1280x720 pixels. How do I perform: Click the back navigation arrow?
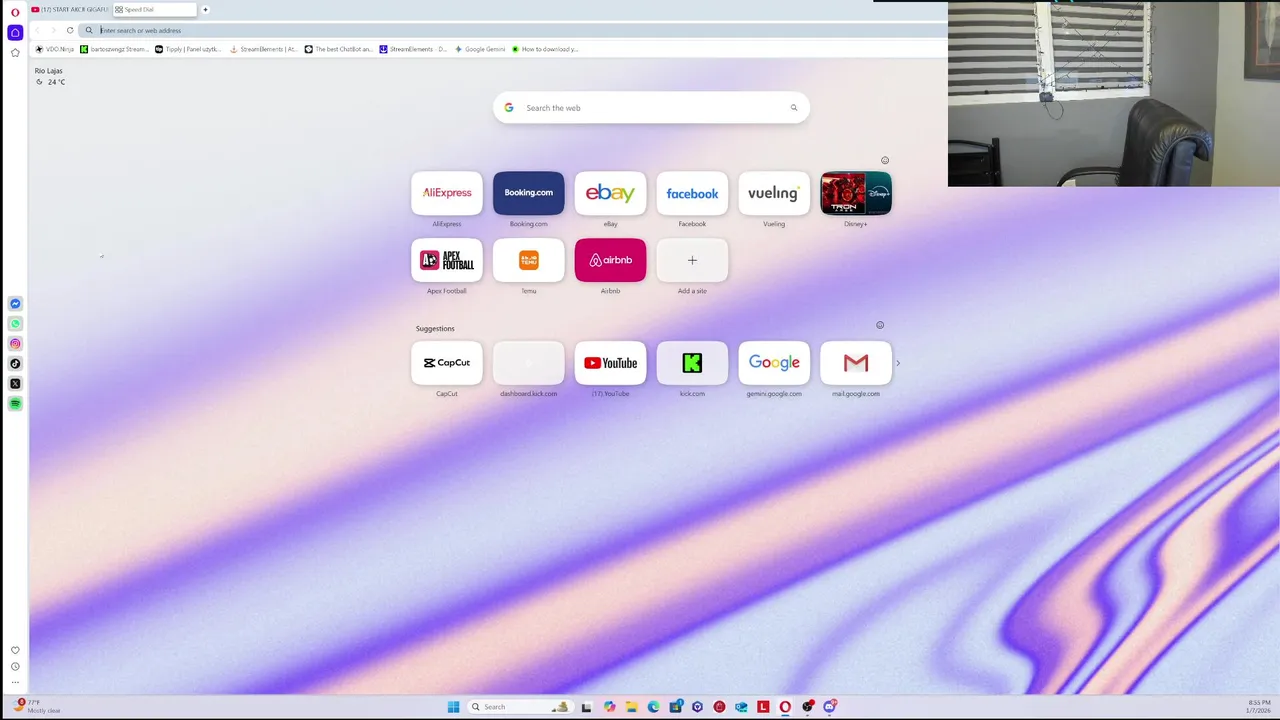[x=38, y=30]
